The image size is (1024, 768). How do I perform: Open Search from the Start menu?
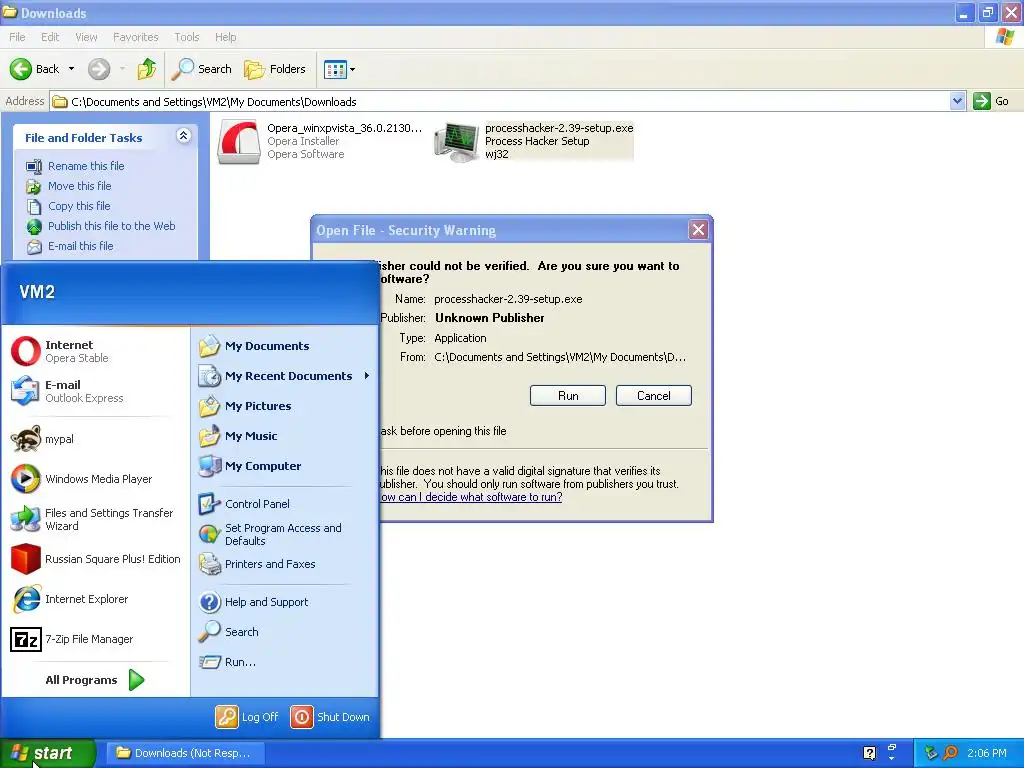coord(284,632)
